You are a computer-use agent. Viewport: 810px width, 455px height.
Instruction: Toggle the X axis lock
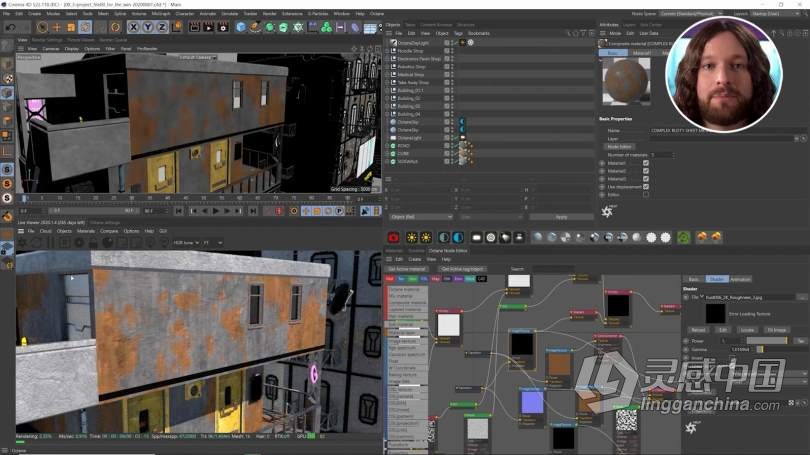point(133,27)
